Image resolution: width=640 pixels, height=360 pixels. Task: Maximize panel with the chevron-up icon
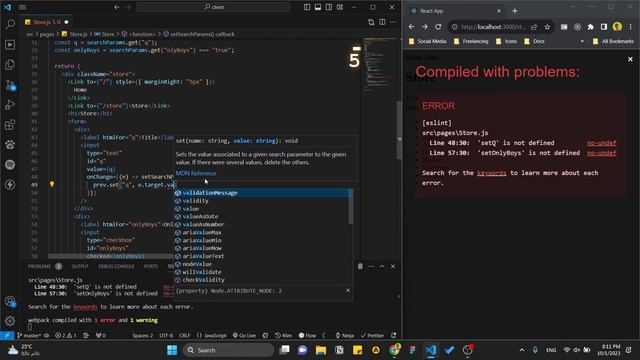point(382,267)
